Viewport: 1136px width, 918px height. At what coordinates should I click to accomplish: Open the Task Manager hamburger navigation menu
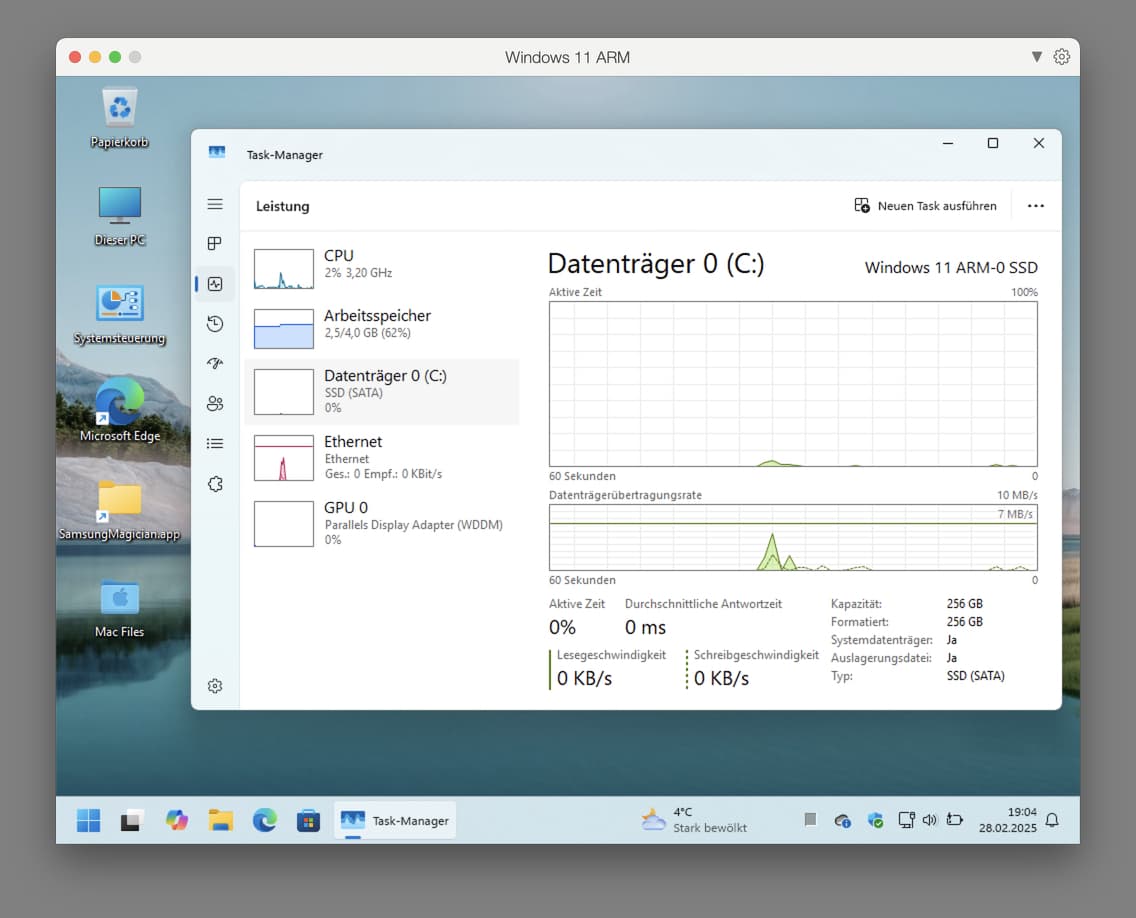tap(215, 204)
